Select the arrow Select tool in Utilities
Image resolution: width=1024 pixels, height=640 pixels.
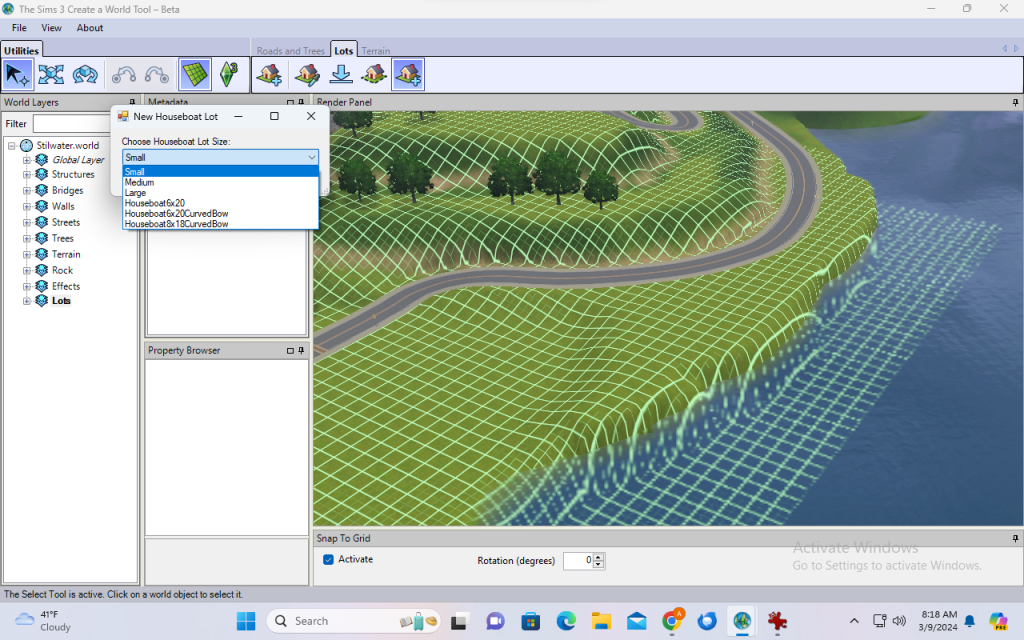pyautogui.click(x=17, y=74)
